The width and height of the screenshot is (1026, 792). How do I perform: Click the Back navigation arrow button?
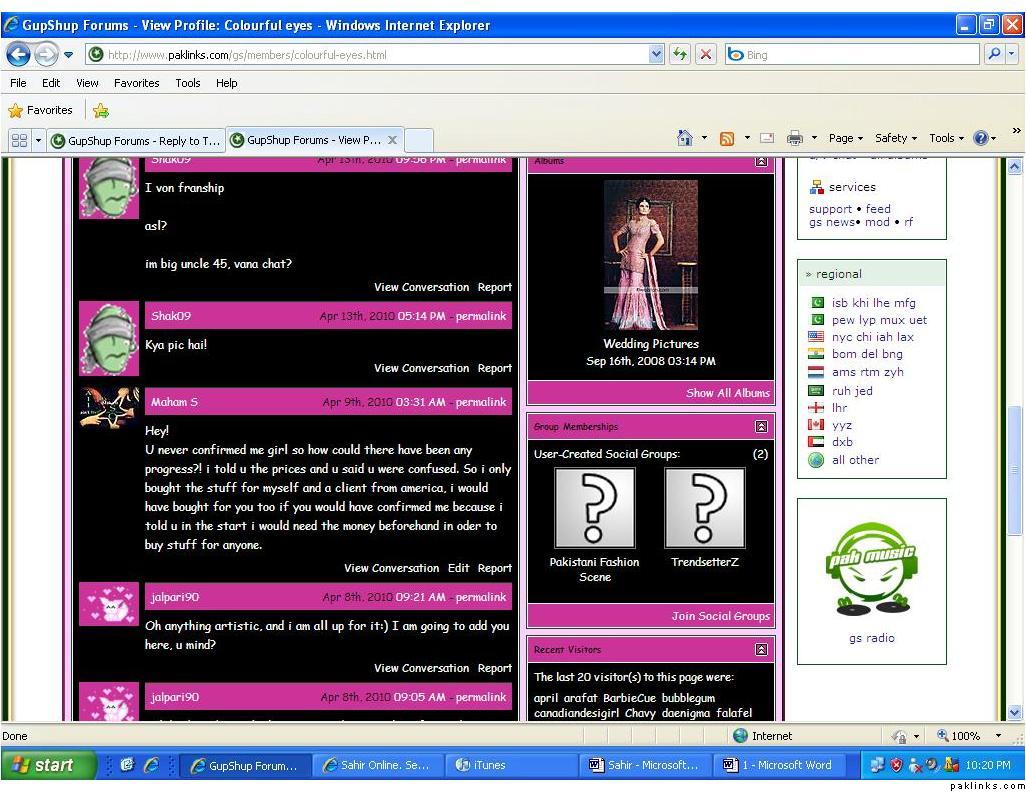(x=19, y=55)
